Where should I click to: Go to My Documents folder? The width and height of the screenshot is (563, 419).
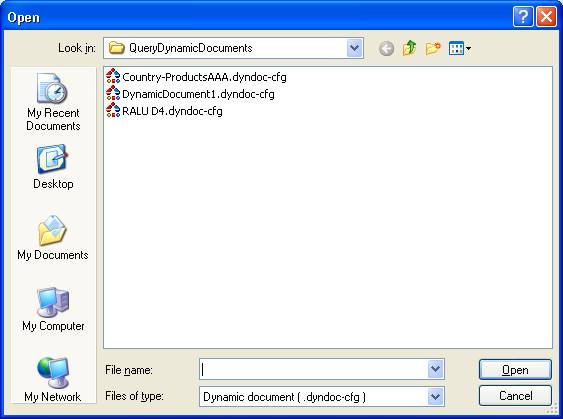tap(53, 238)
